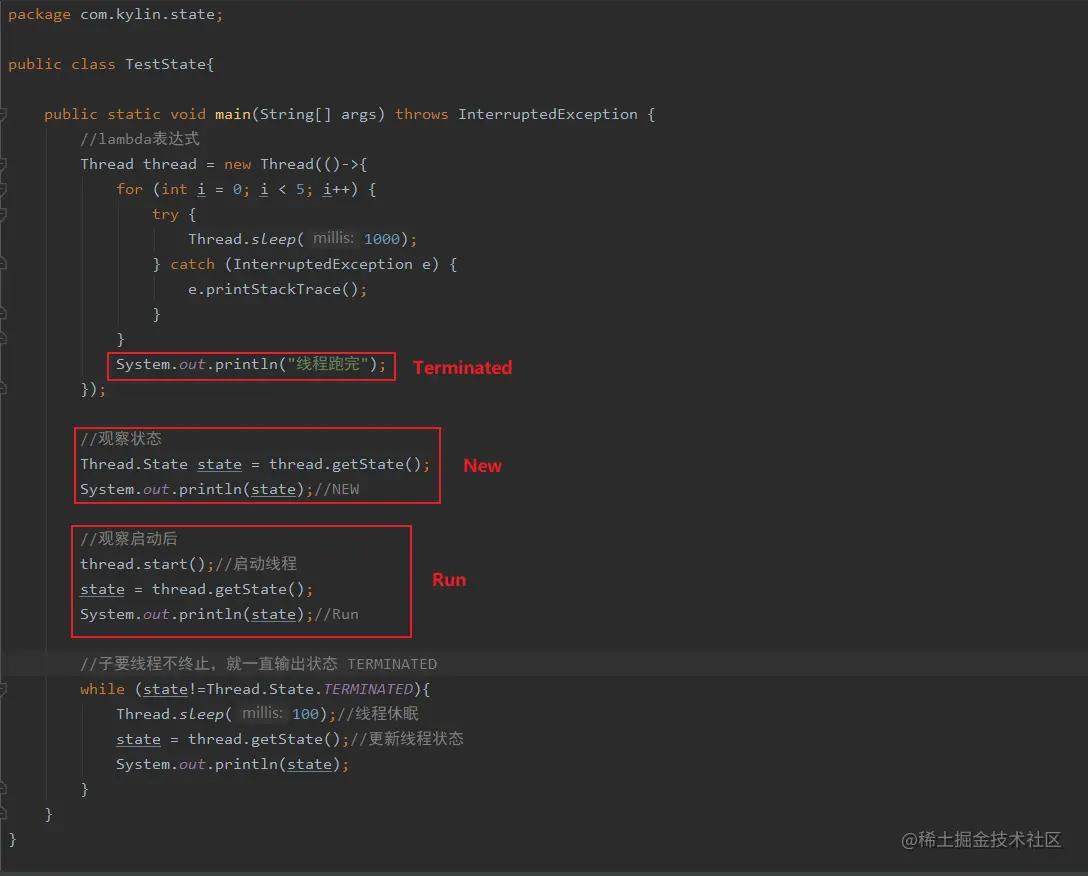Click the //Run trailing comment
1088x876 pixels.
click(x=337, y=614)
